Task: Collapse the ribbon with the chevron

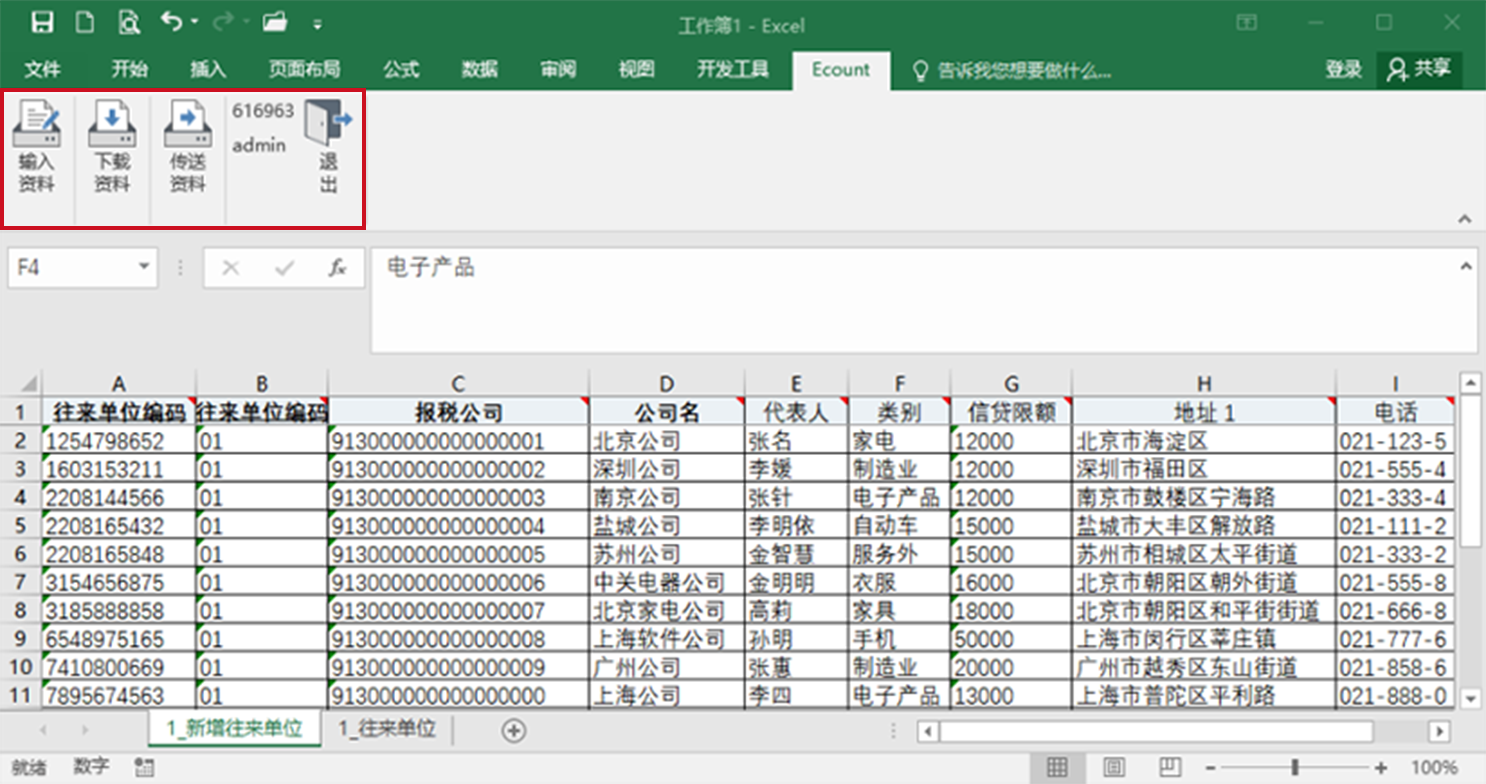Action: 1465,218
